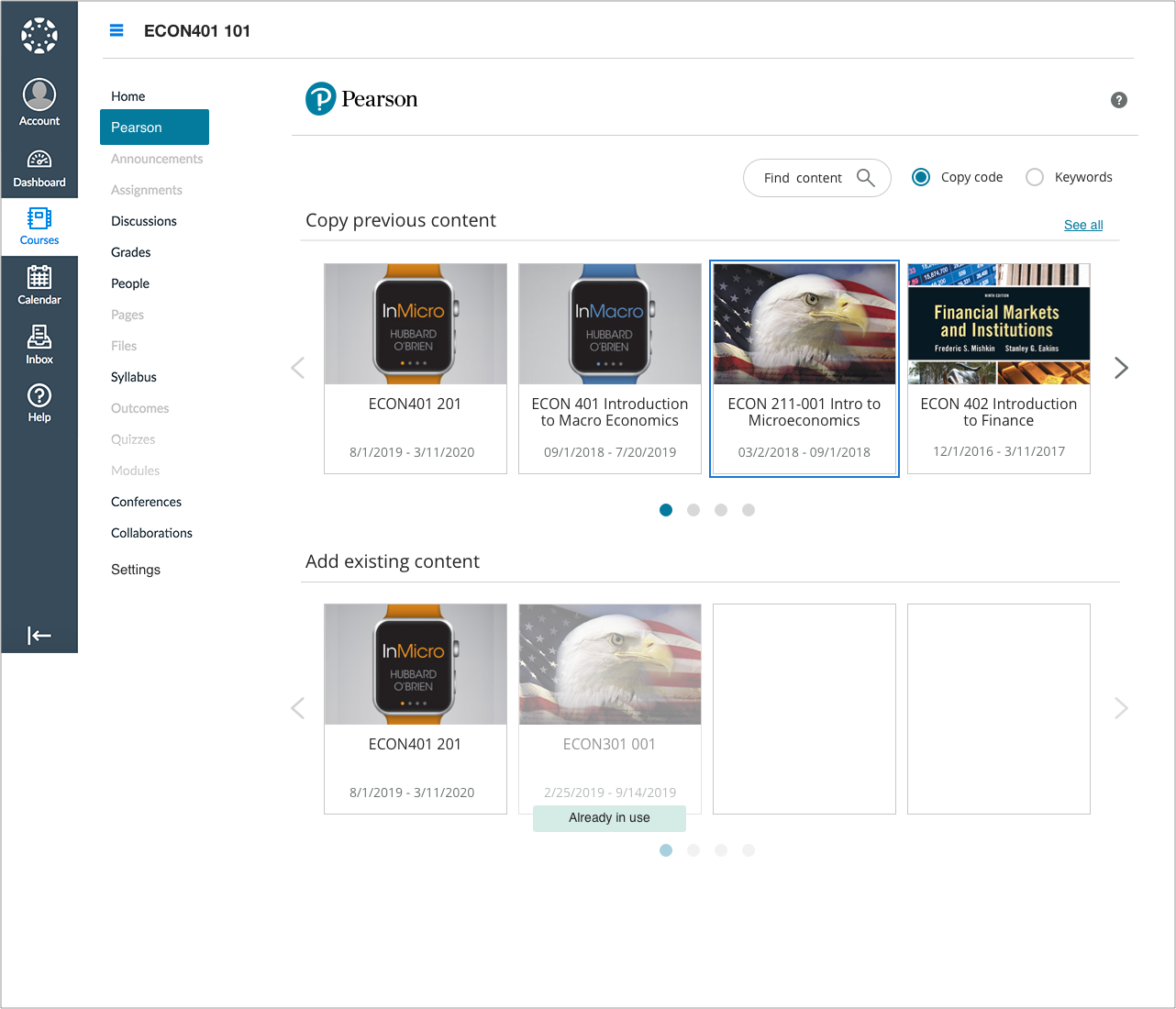This screenshot has height=1009, width=1176.
Task: Open Pages in course menu
Action: pyautogui.click(x=128, y=315)
